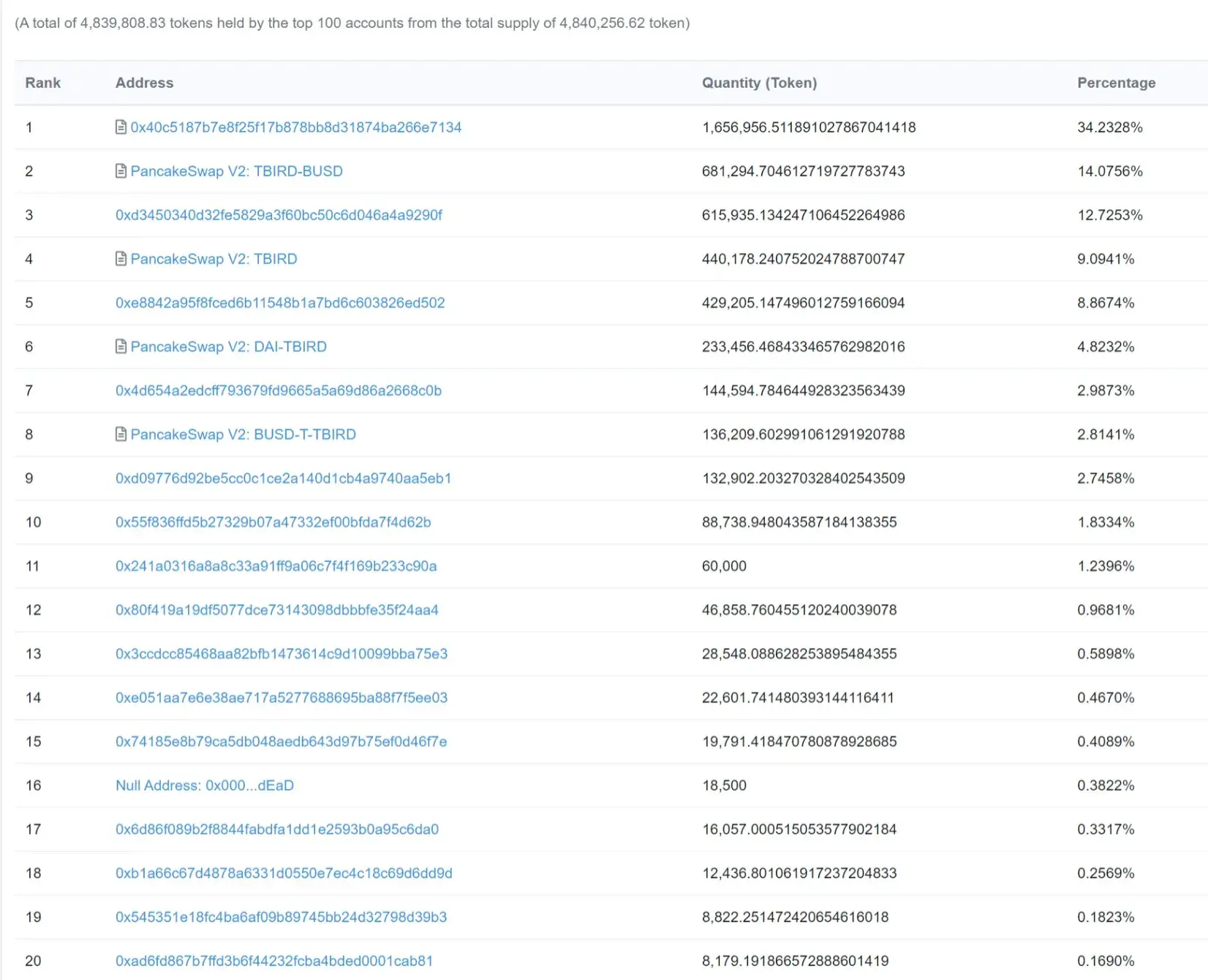Viewport: 1208px width, 980px height.
Task: Select quantity 440,178.240752024788700747
Action: (804, 259)
